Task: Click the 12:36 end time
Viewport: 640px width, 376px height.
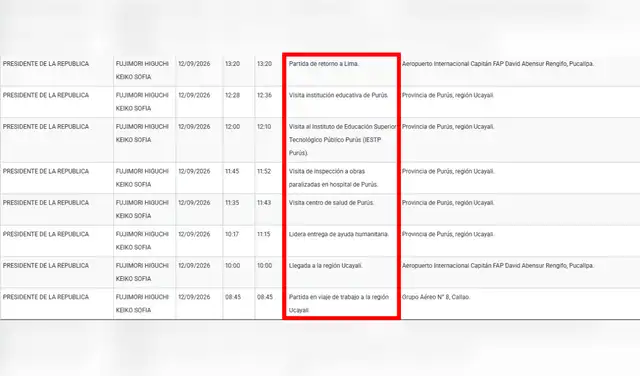Action: point(264,95)
